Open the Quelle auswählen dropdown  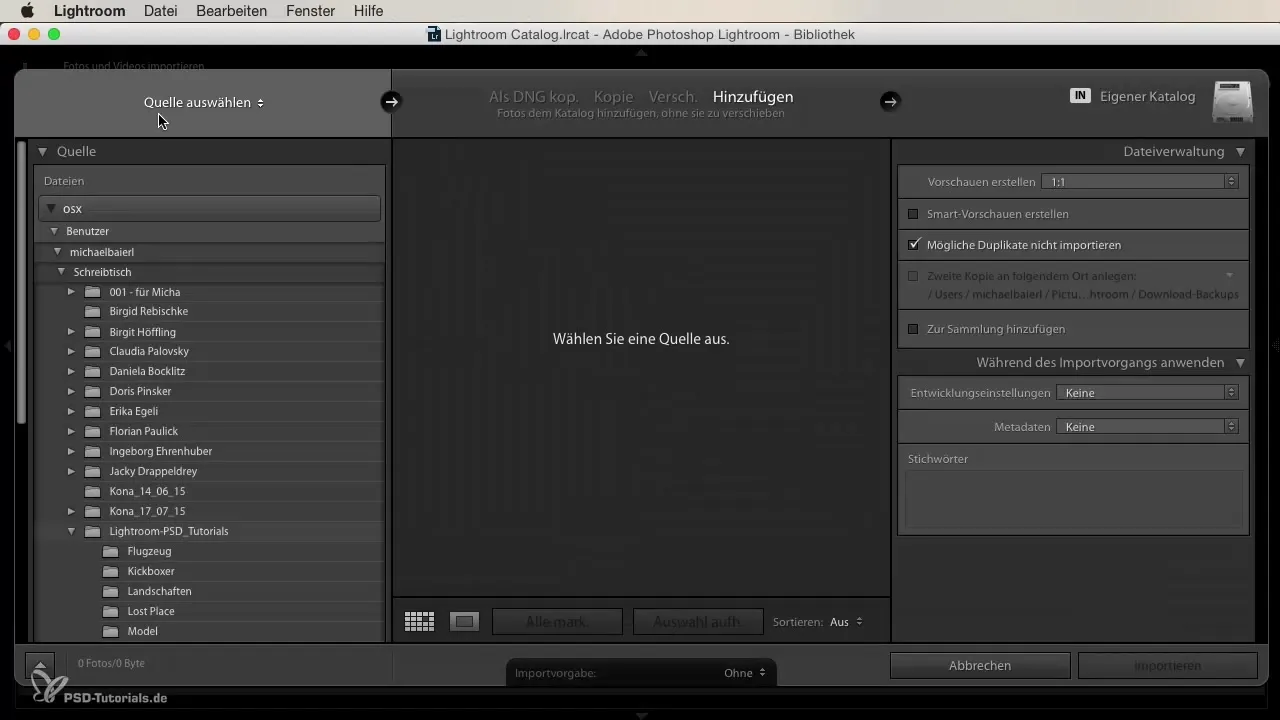(x=204, y=102)
